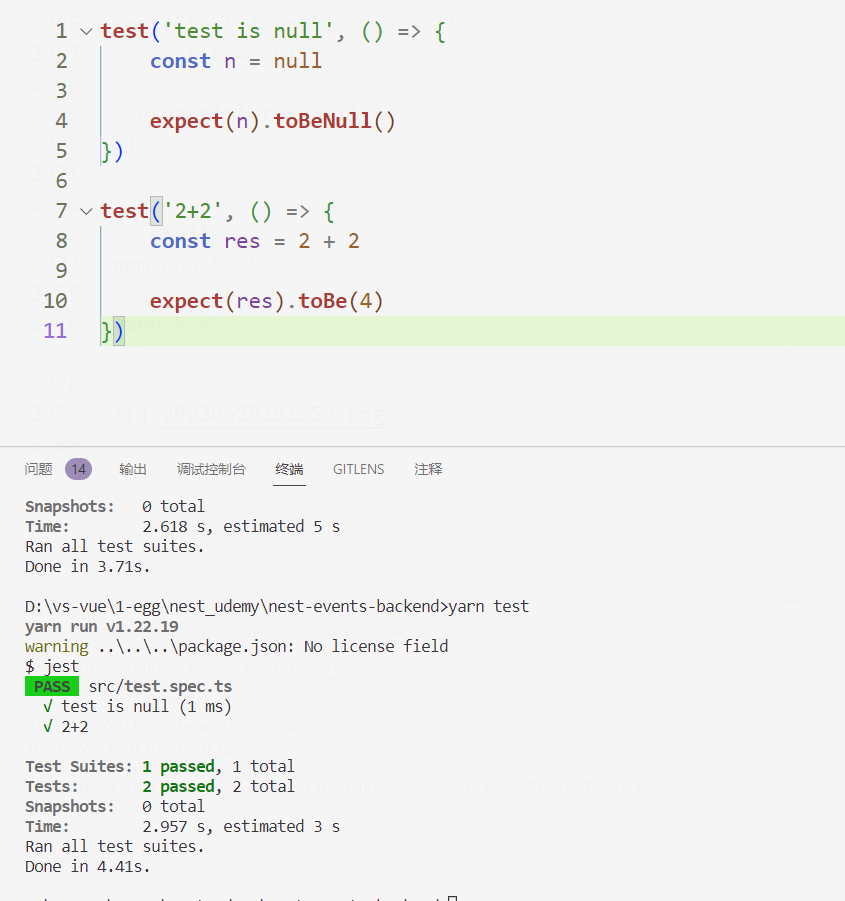Select the 终端 panel tab
Screen dimensions: 845x901
tap(290, 469)
